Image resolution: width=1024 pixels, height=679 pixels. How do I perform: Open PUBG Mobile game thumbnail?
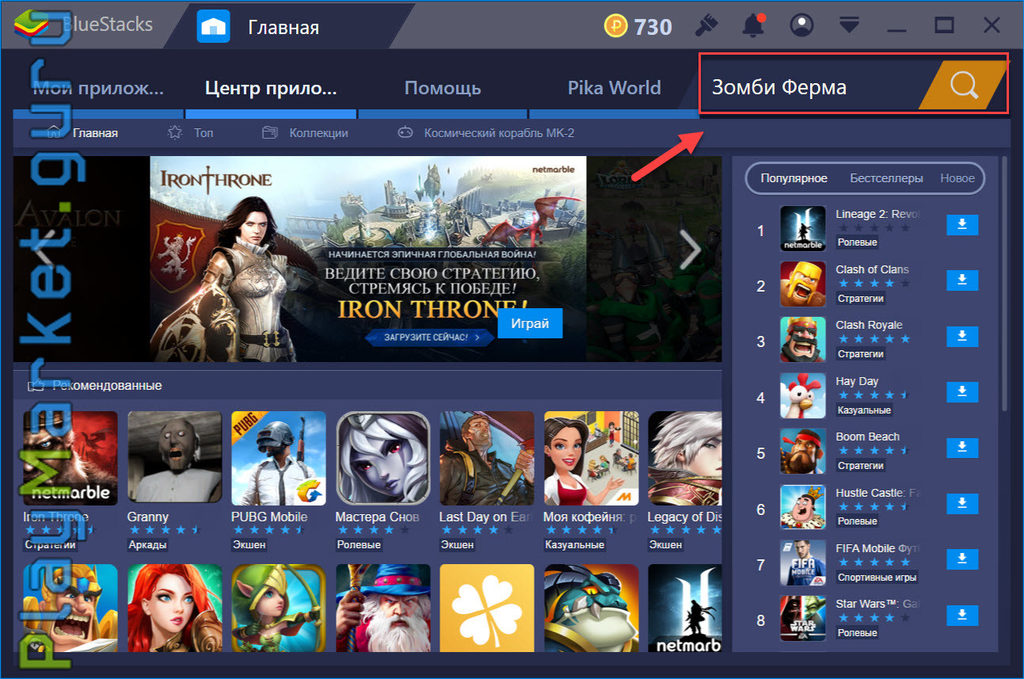tap(278, 458)
